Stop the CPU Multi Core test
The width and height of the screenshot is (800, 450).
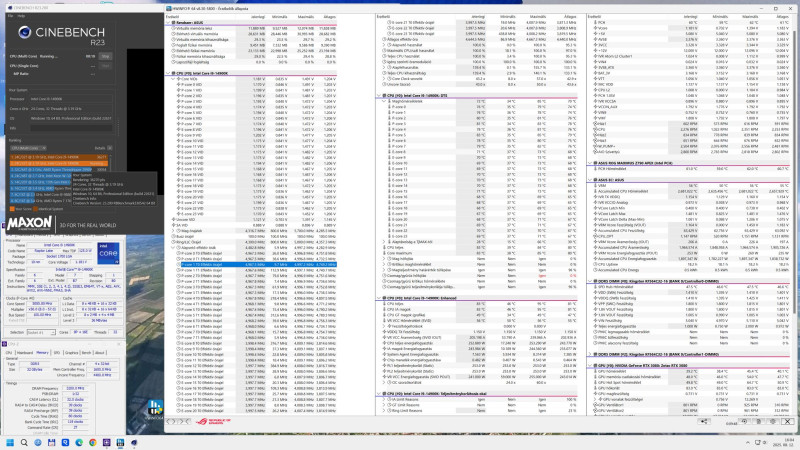105,56
